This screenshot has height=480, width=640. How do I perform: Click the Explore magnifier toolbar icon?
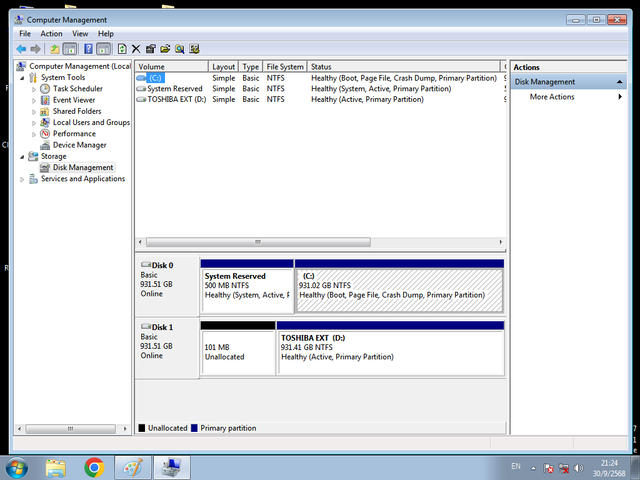(180, 49)
